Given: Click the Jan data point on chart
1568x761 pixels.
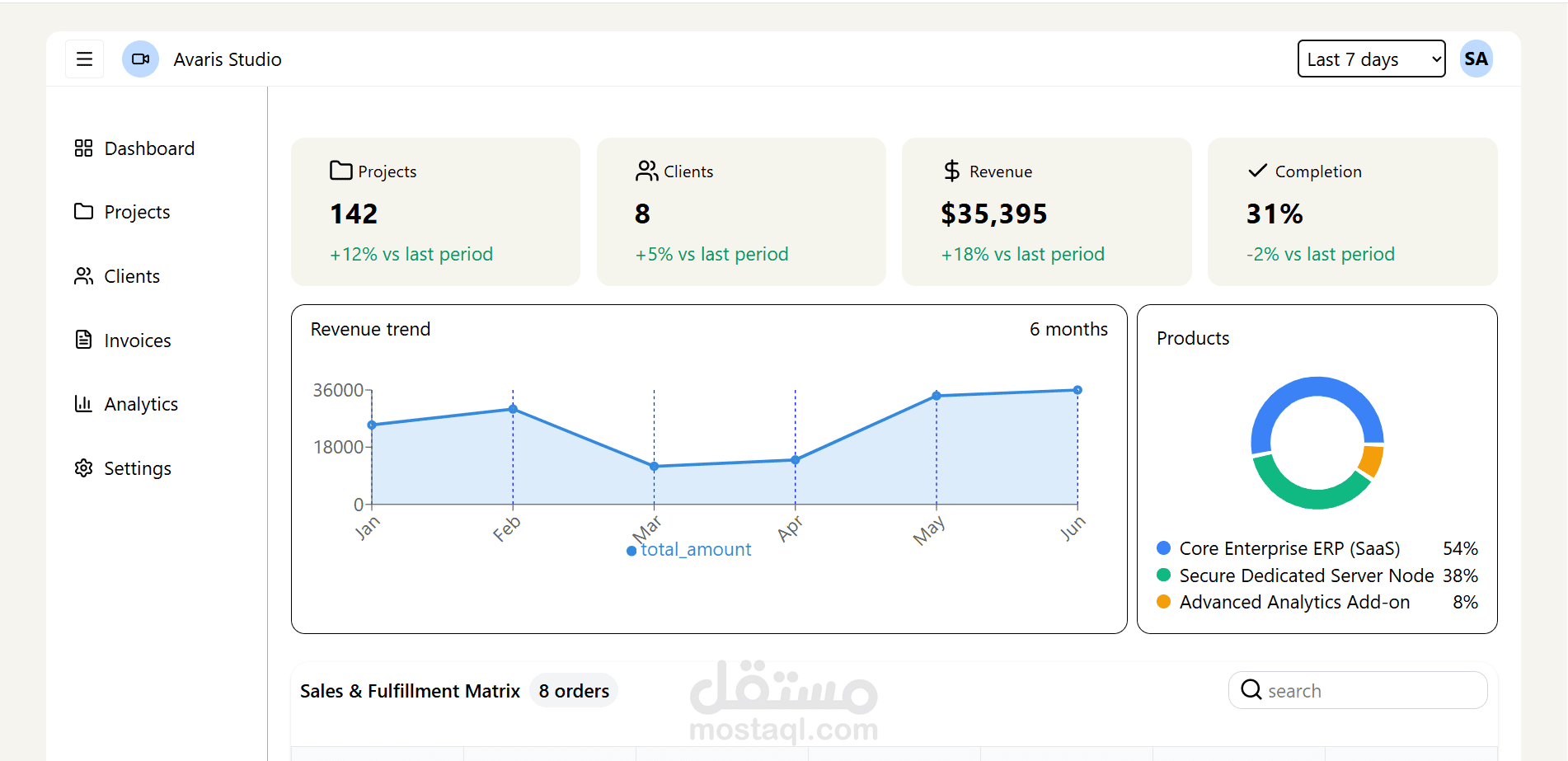Looking at the screenshot, I should (372, 425).
